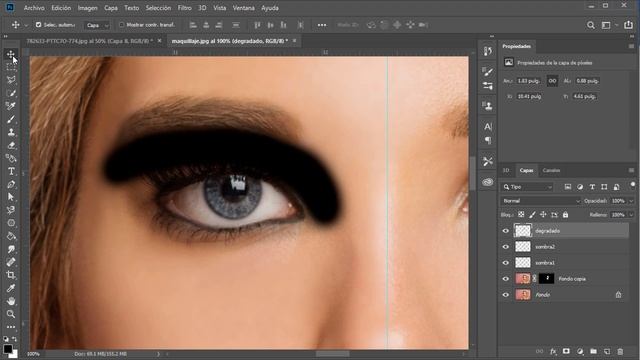640x360 pixels.
Task: Select the Eraser tool
Action: (x=11, y=145)
